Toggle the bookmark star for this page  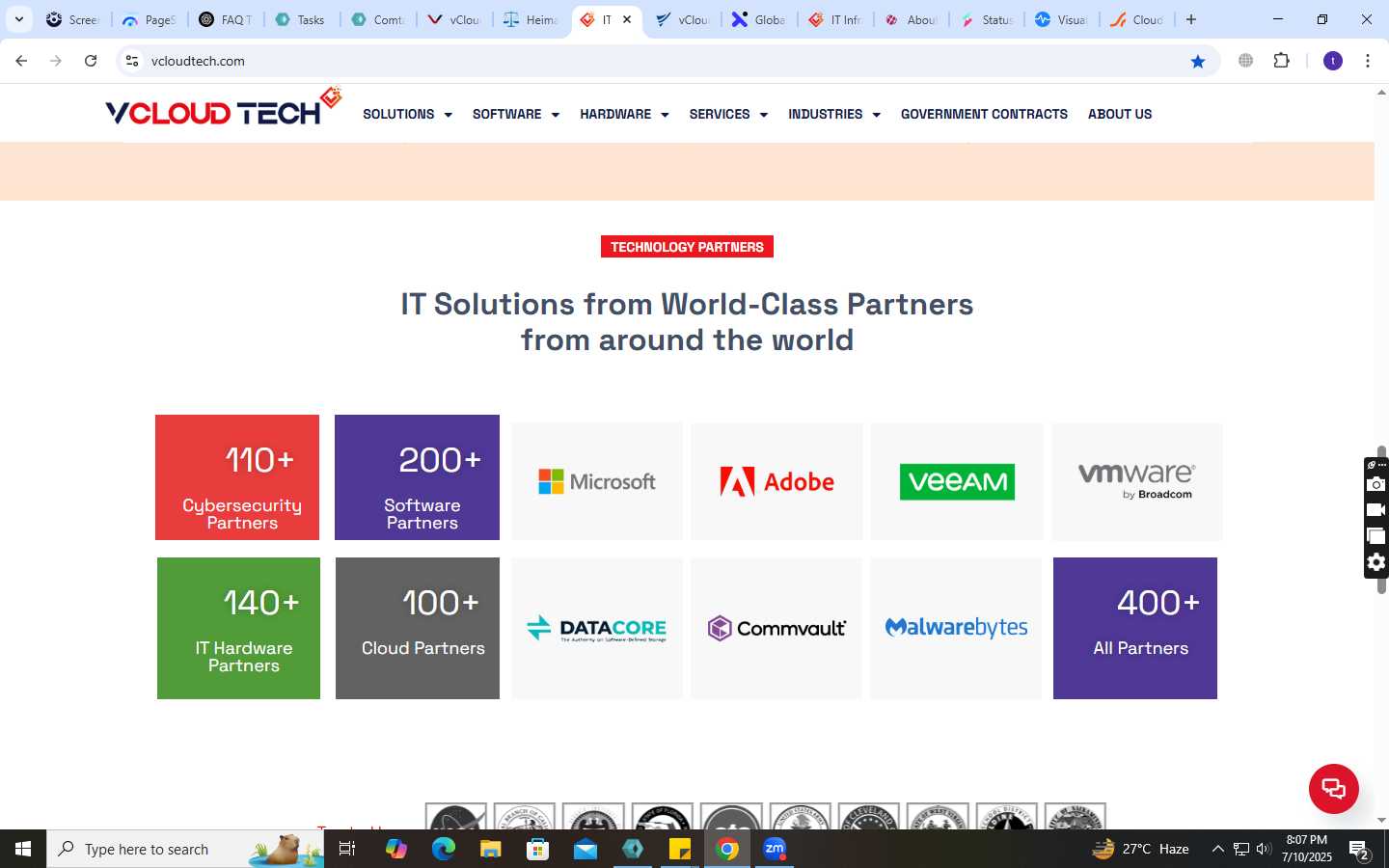pos(1198,61)
